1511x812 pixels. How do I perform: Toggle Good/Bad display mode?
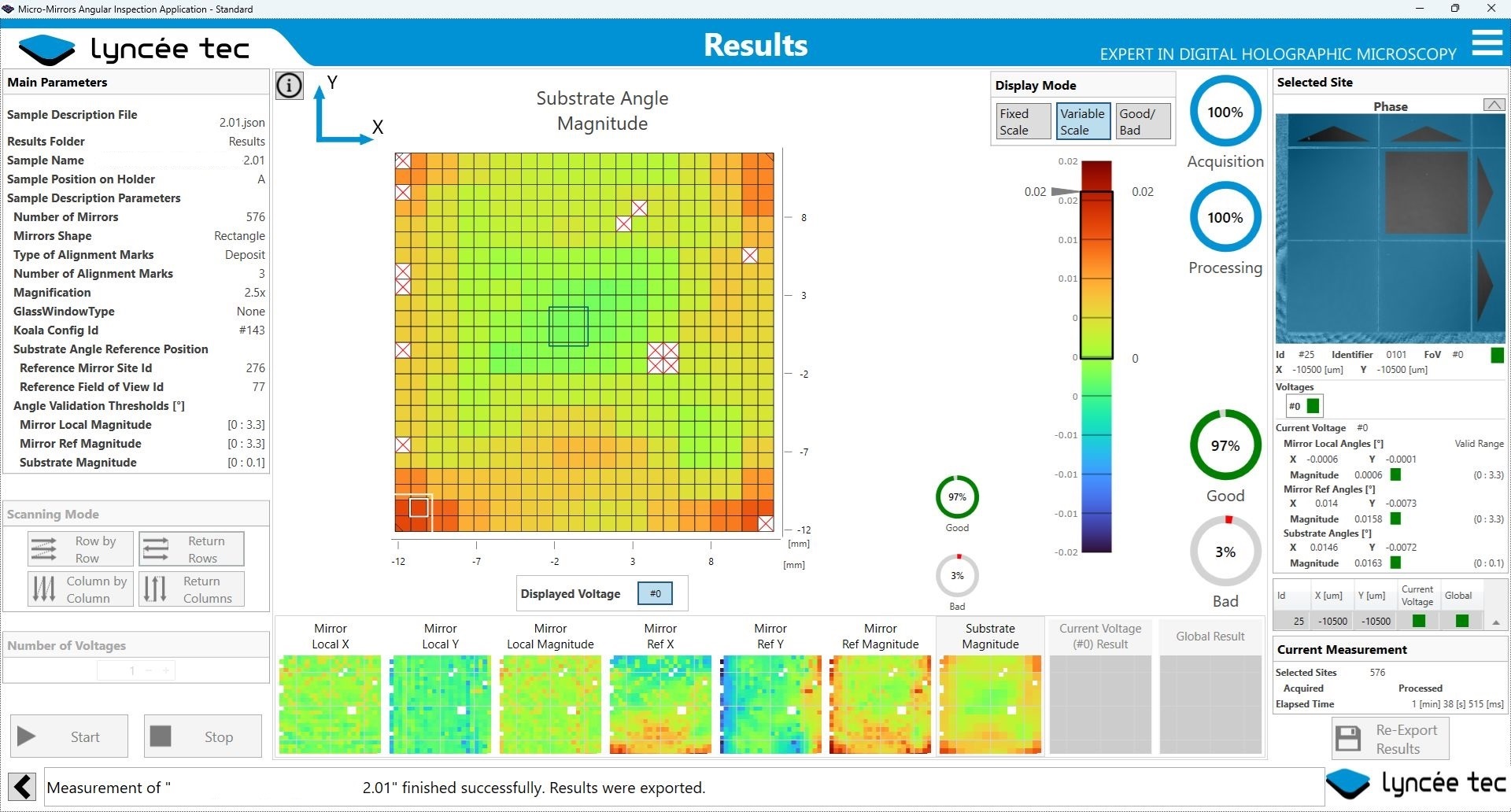tap(1143, 122)
